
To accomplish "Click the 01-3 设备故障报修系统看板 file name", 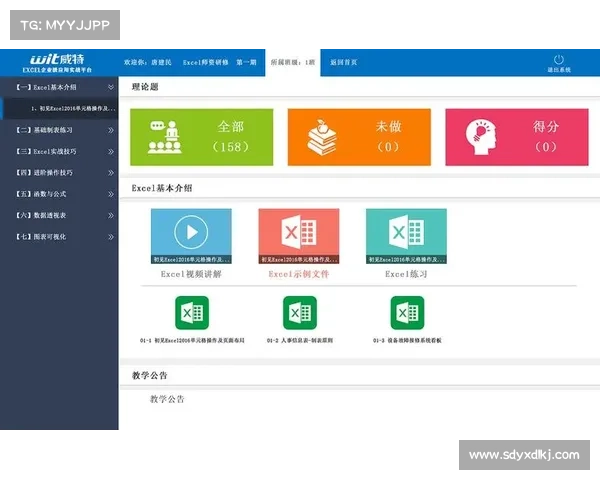I will (408, 340).
